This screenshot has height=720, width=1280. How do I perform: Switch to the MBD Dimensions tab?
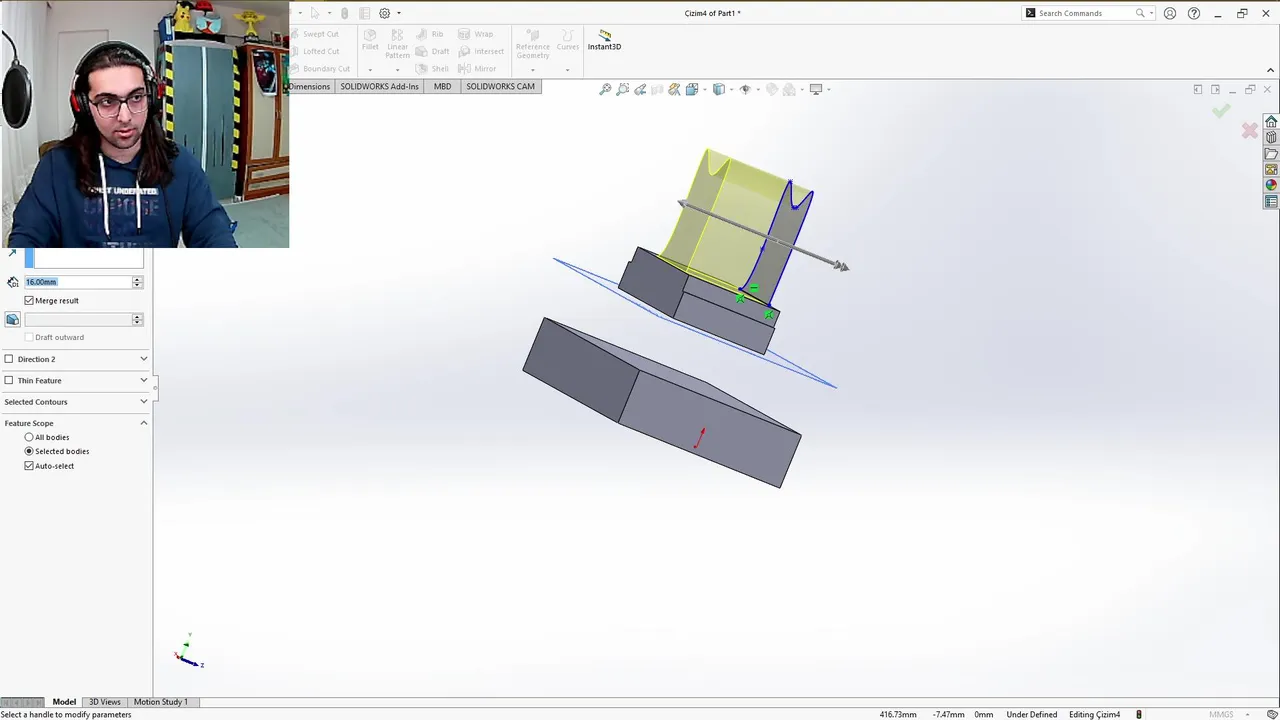(309, 86)
